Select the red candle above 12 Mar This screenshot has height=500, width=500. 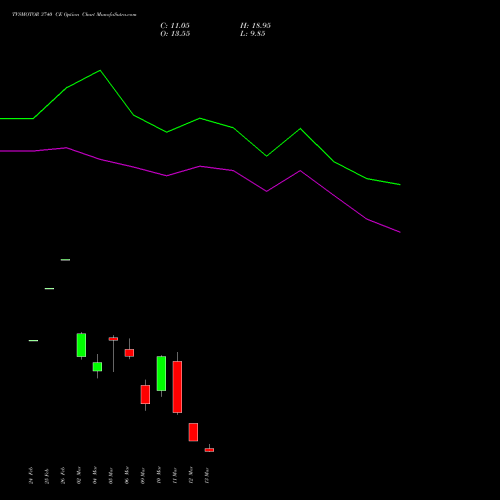click(x=193, y=432)
